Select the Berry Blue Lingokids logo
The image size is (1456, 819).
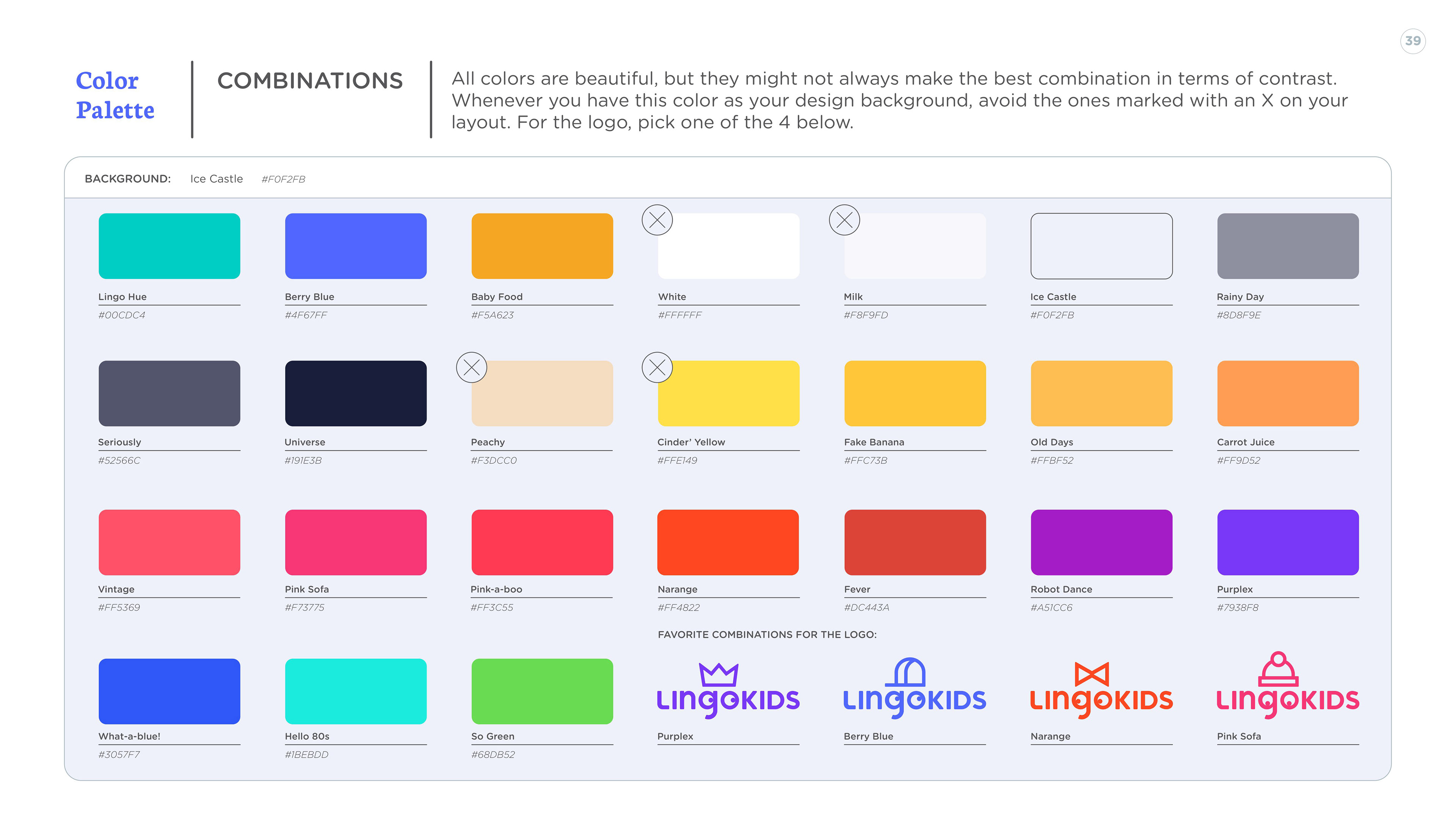click(915, 687)
